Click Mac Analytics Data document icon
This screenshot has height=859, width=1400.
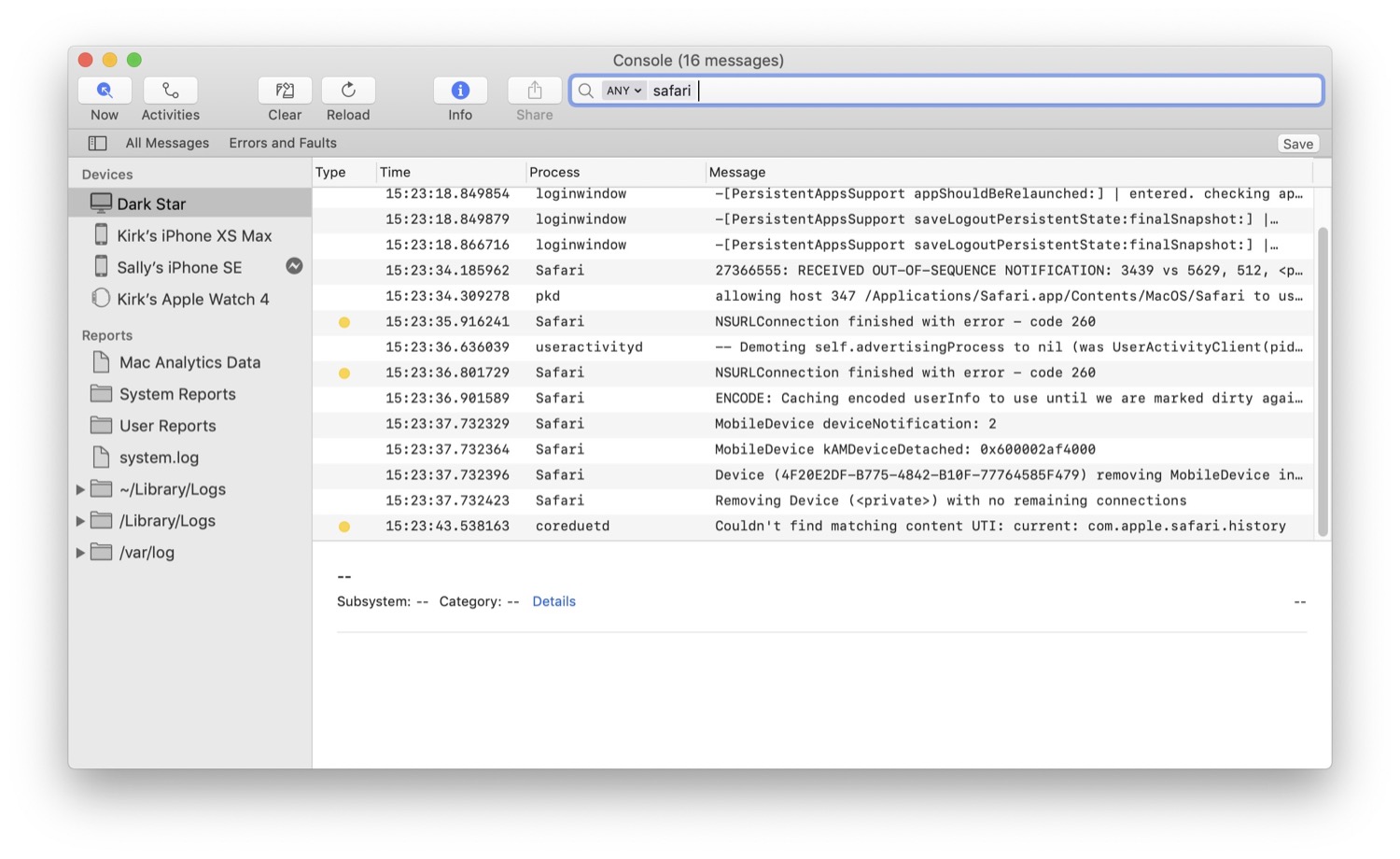(101, 361)
